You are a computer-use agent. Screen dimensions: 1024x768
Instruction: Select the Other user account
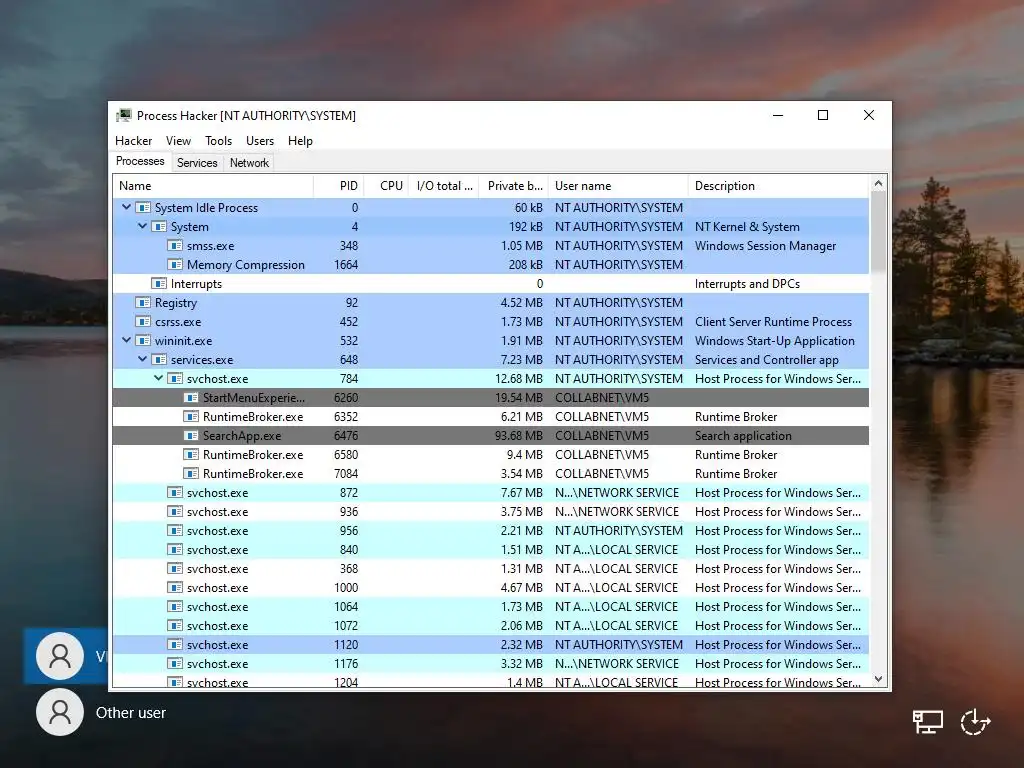coord(101,712)
